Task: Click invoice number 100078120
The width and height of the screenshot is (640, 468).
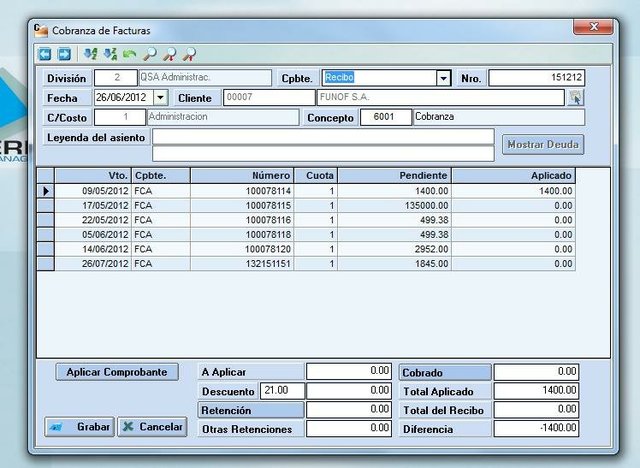Action: point(268,249)
